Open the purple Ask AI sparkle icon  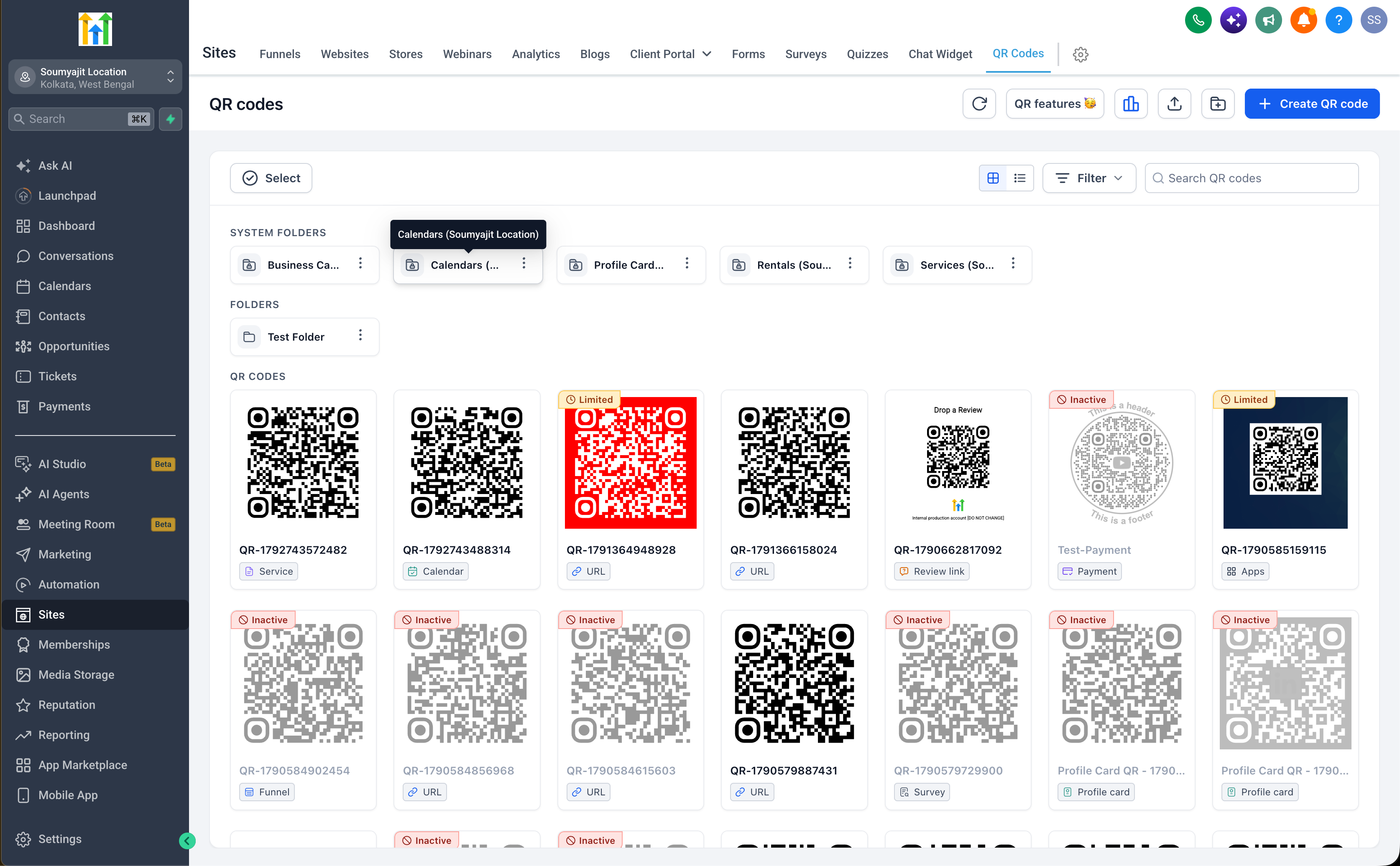pos(1233,20)
